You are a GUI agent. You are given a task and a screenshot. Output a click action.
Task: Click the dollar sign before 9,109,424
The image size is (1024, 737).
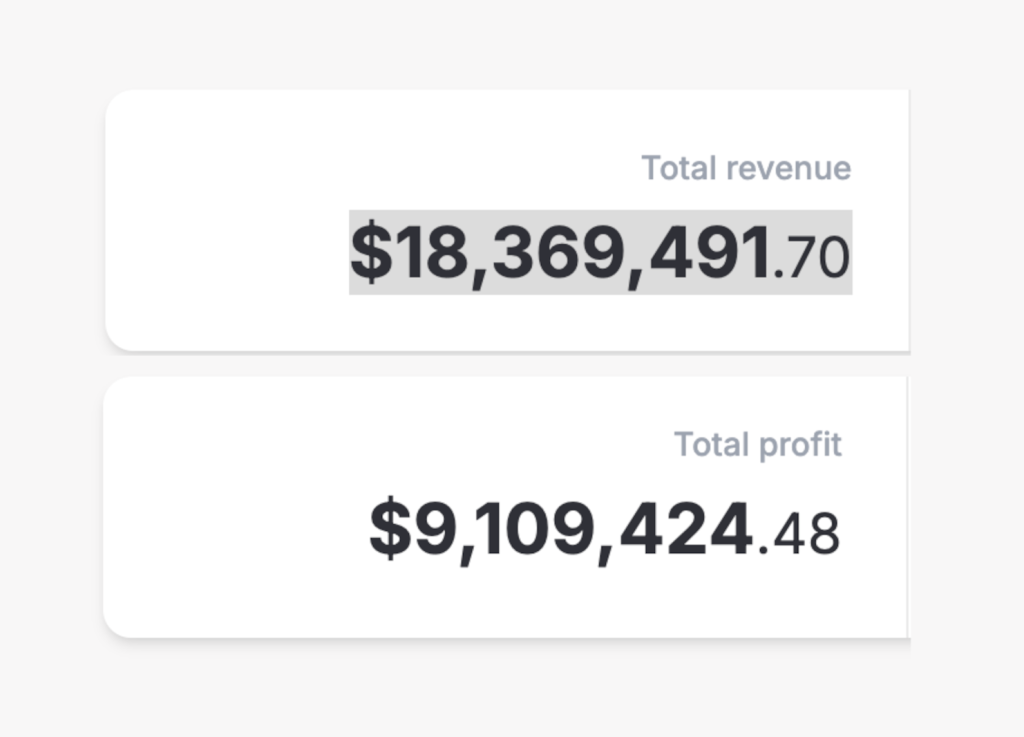pyautogui.click(x=390, y=530)
